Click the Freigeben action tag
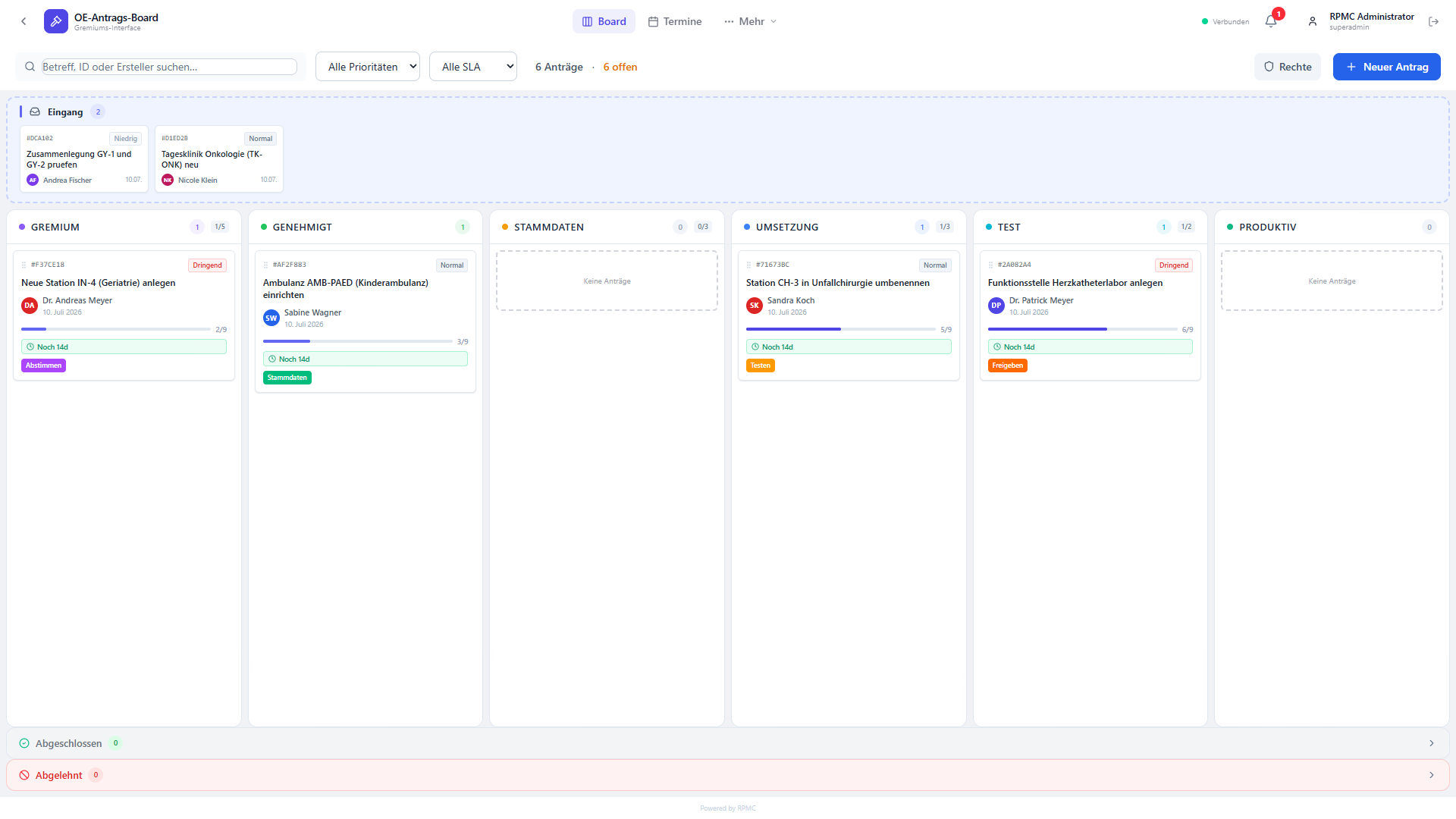 1008,366
